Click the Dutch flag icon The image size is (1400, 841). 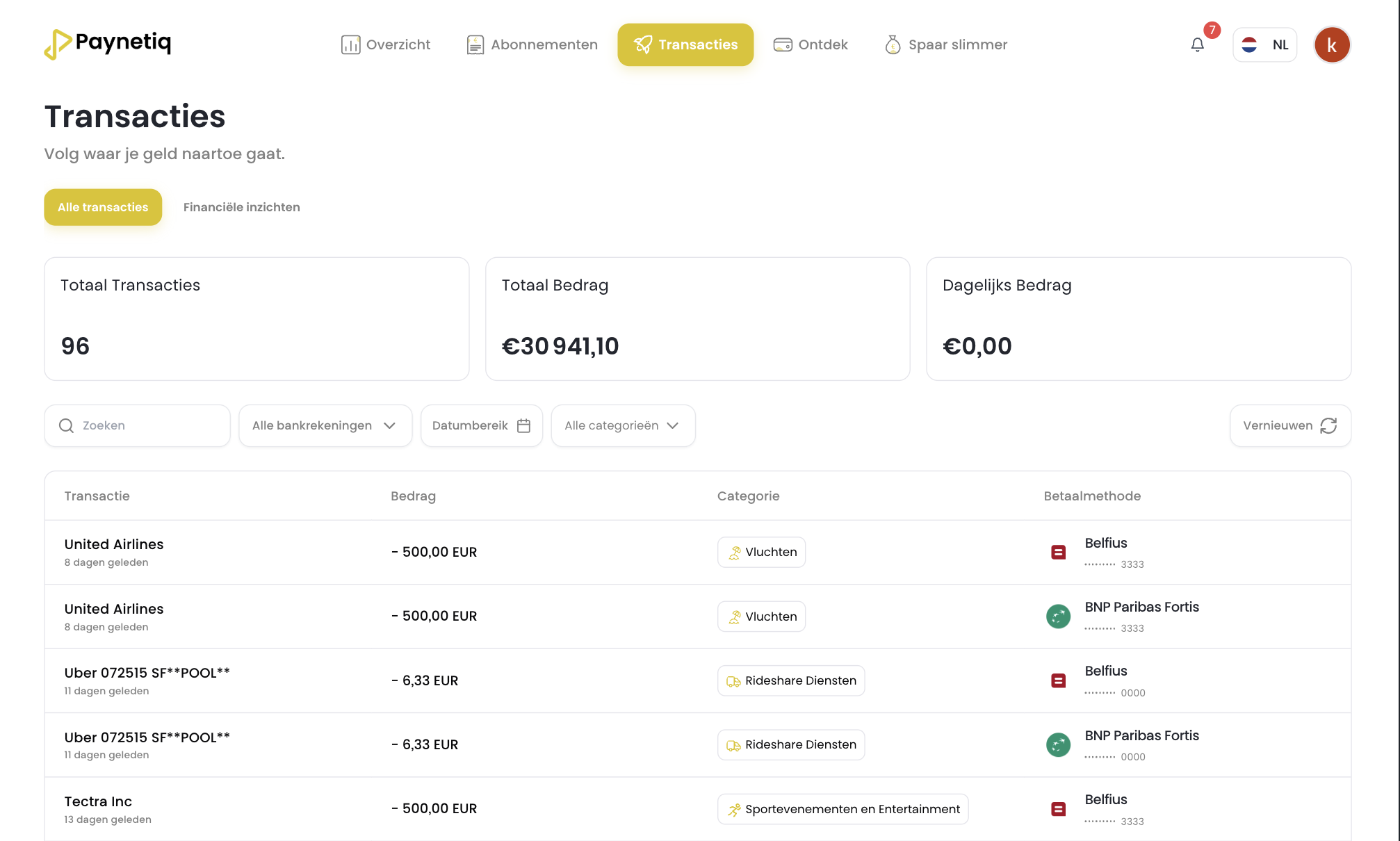tap(1249, 45)
